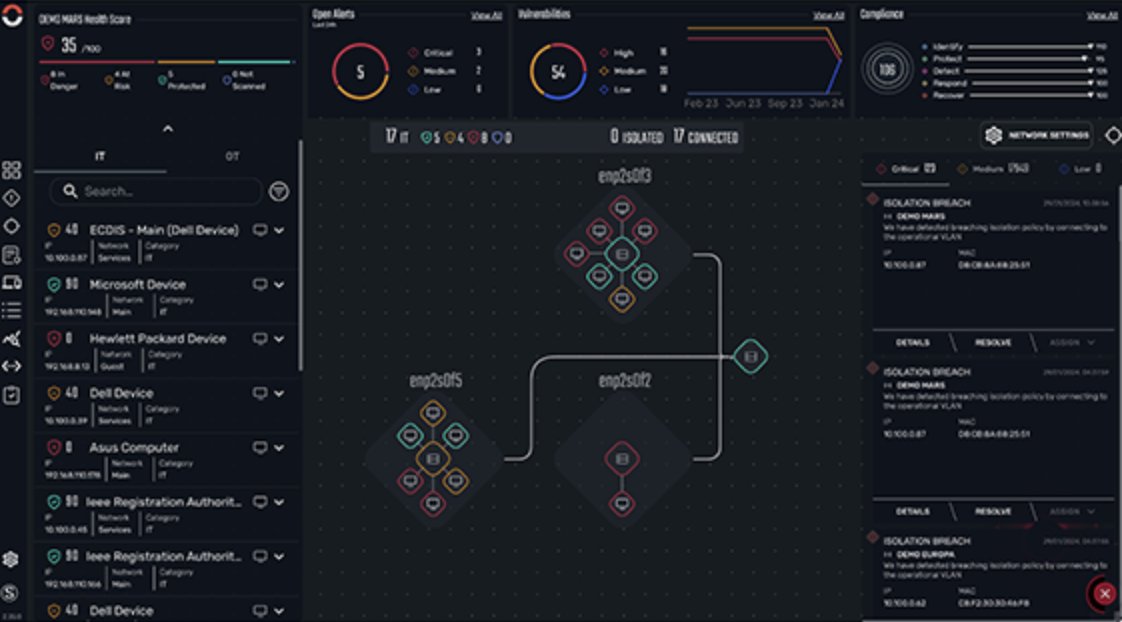Click the 0 ISOLATED status text
1122x622 pixels.
tap(636, 137)
